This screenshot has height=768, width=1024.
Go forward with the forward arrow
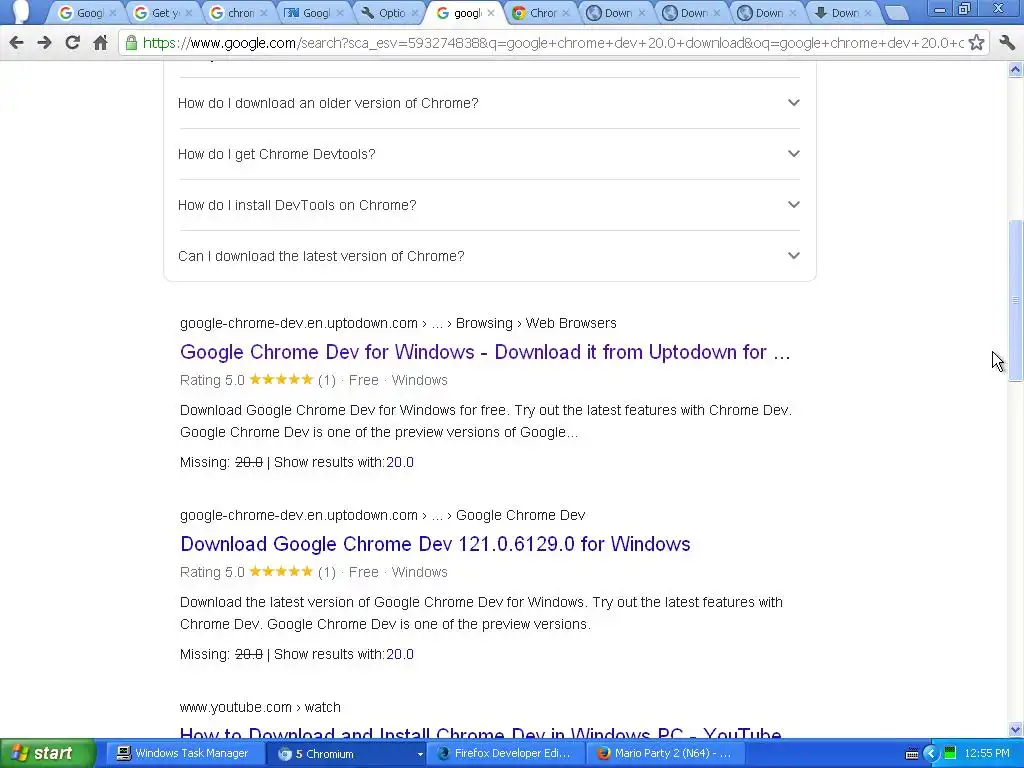[x=44, y=43]
